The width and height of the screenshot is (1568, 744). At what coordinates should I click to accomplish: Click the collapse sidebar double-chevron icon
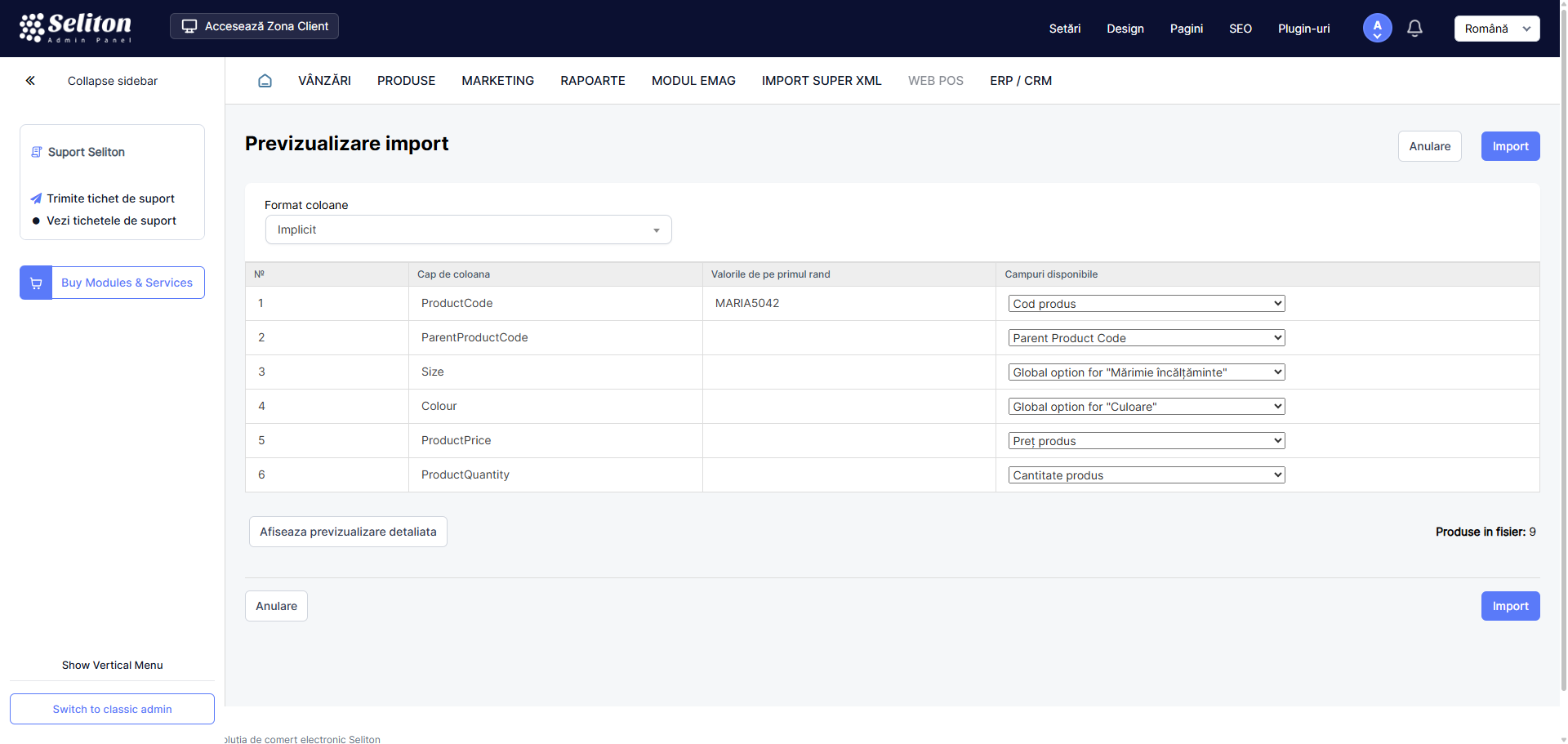[x=30, y=81]
